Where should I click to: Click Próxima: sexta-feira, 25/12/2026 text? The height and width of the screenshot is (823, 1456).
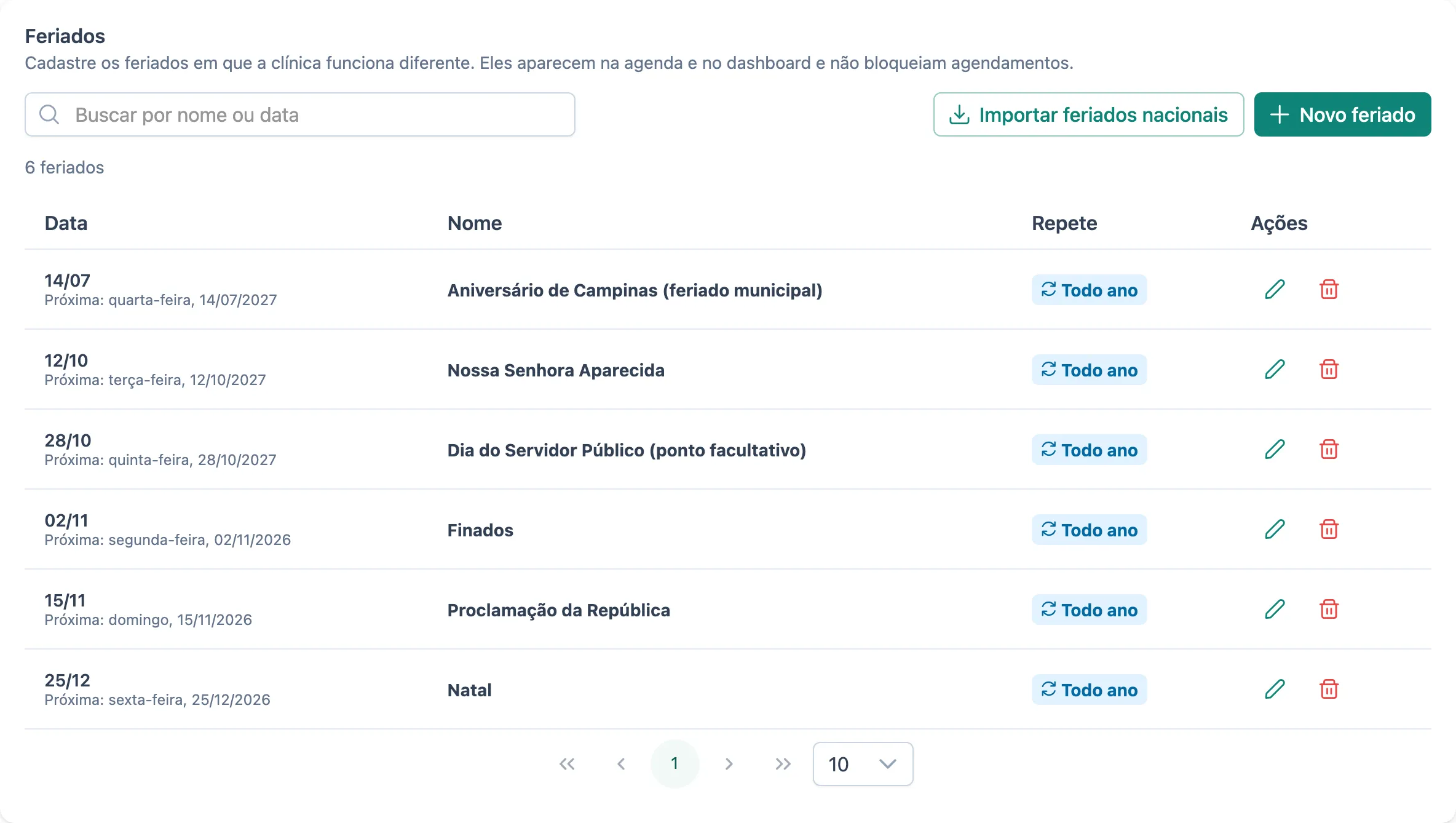[157, 699]
